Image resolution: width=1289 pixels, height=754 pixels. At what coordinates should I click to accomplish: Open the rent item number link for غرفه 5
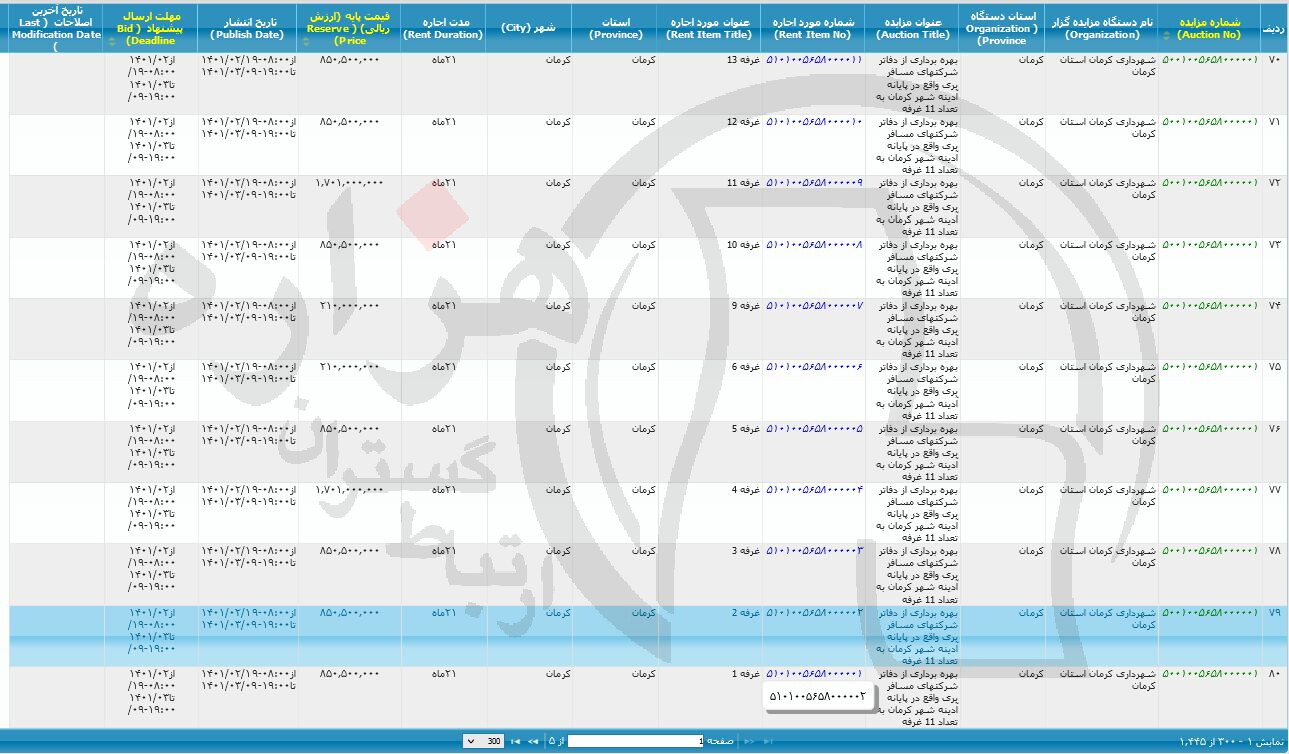[813, 428]
